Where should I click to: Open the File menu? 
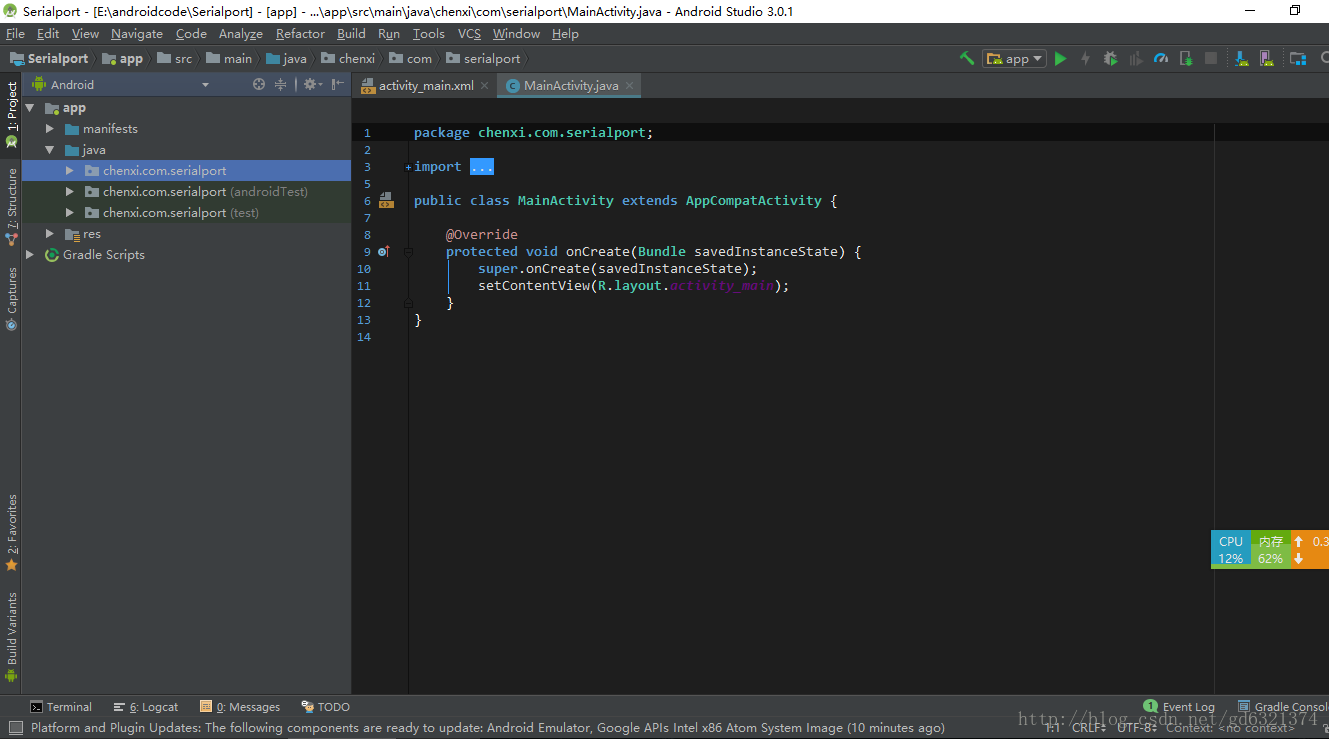(x=15, y=33)
